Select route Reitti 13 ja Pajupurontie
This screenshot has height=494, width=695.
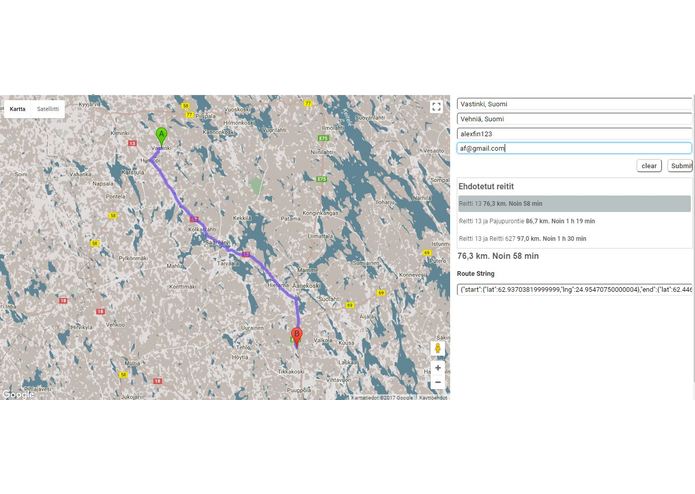point(574,221)
